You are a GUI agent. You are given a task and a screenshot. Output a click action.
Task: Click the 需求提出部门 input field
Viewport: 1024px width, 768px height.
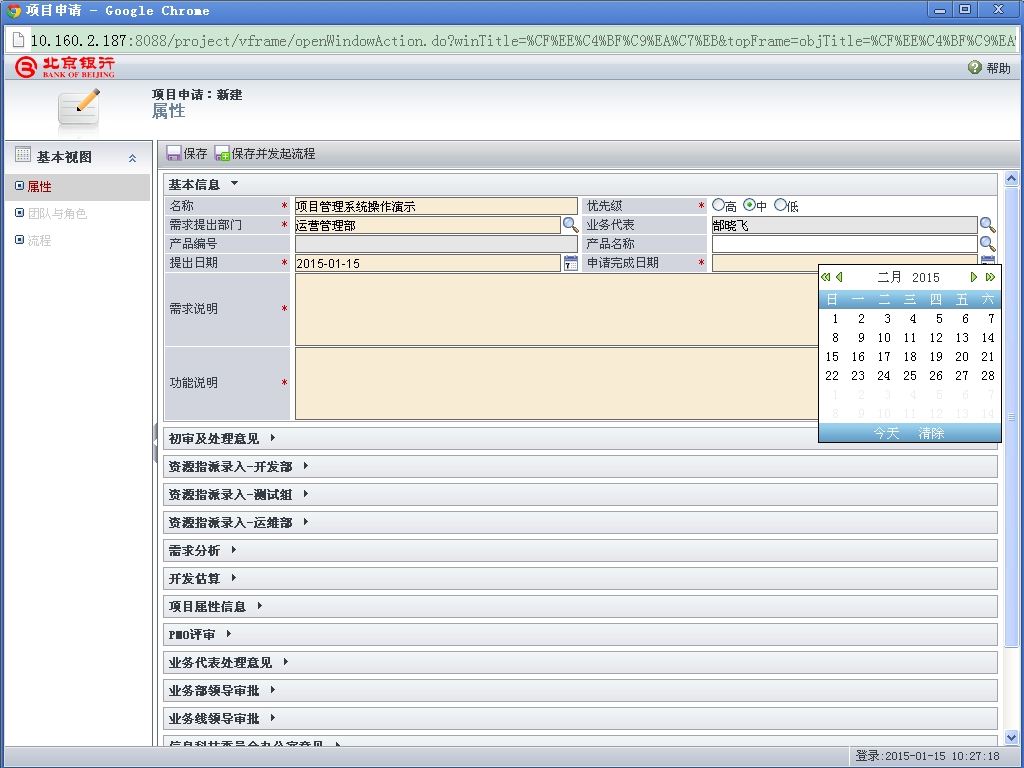(428, 225)
